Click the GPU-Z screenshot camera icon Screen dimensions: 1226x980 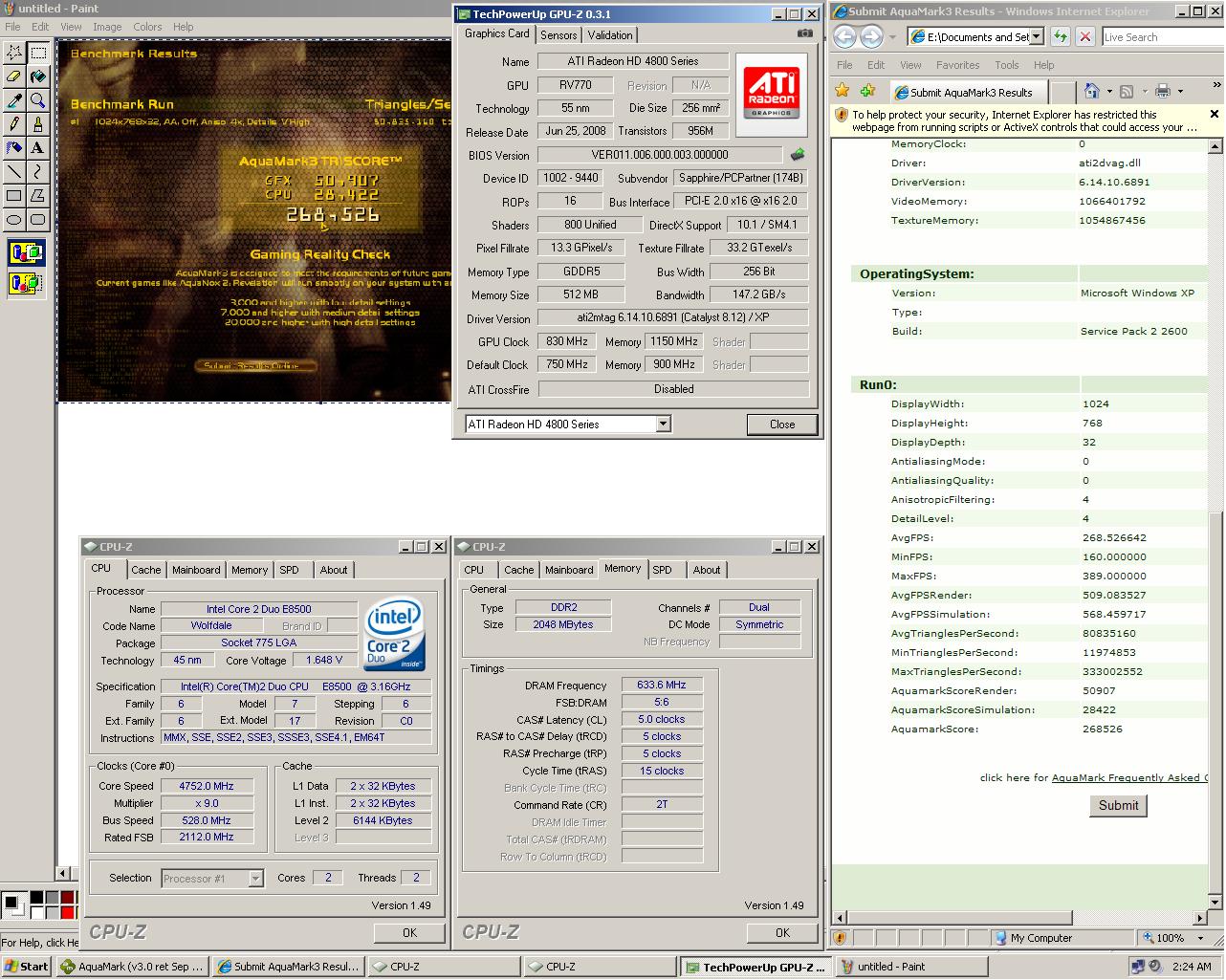pyautogui.click(x=805, y=33)
